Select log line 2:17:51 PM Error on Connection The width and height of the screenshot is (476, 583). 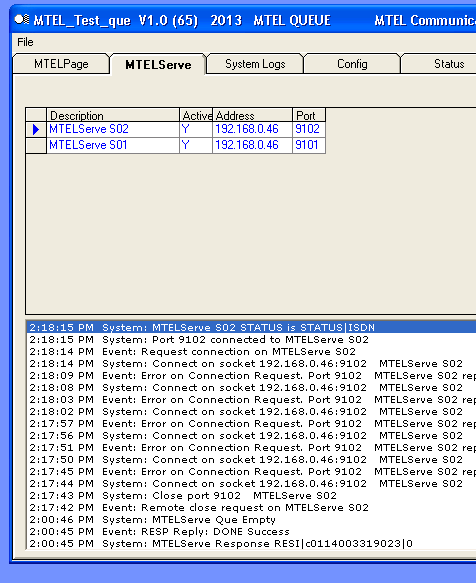pos(252,448)
